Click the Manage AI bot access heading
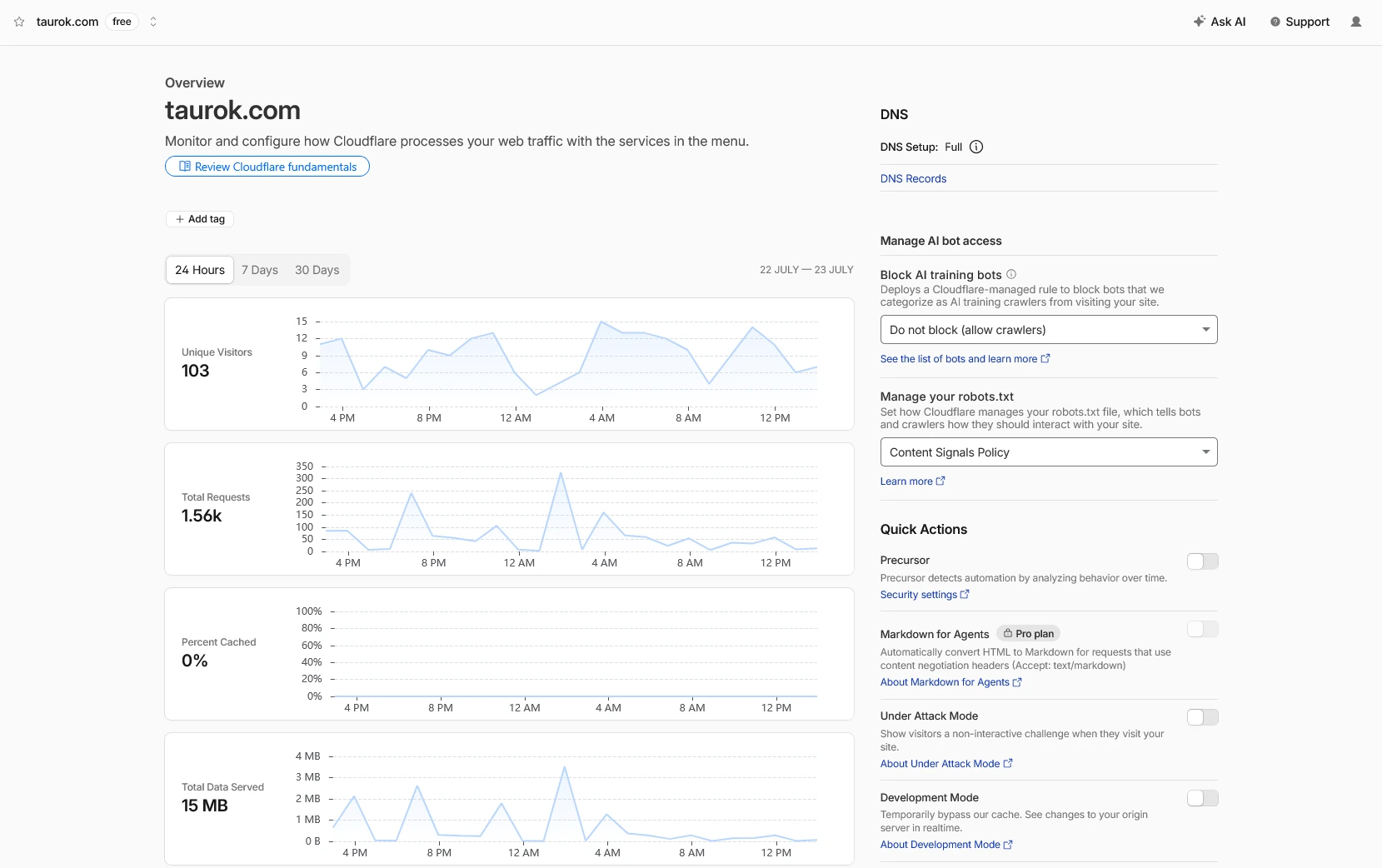Viewport: 1382px width, 868px height. point(941,241)
